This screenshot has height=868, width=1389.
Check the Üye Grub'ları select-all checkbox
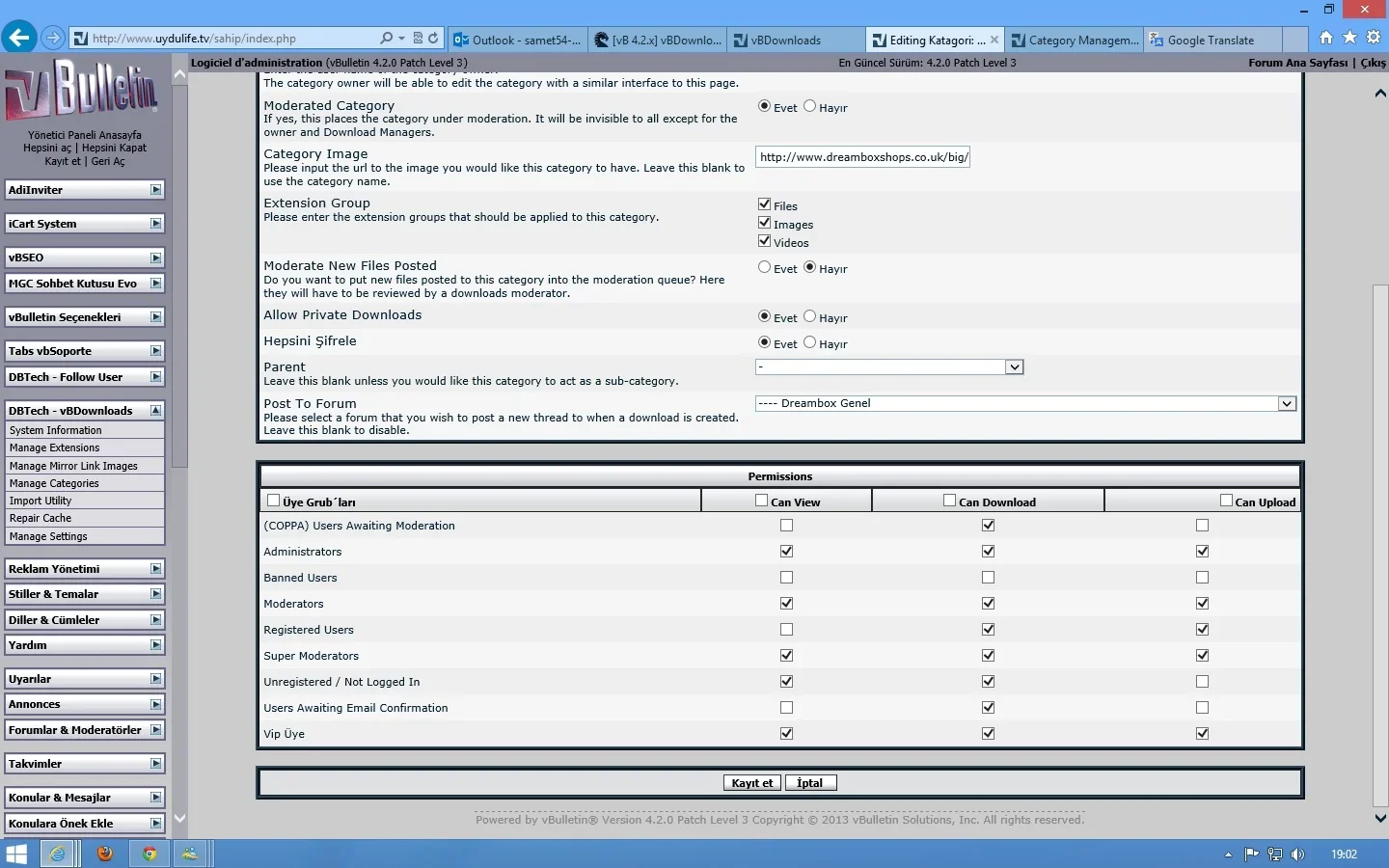[273, 501]
